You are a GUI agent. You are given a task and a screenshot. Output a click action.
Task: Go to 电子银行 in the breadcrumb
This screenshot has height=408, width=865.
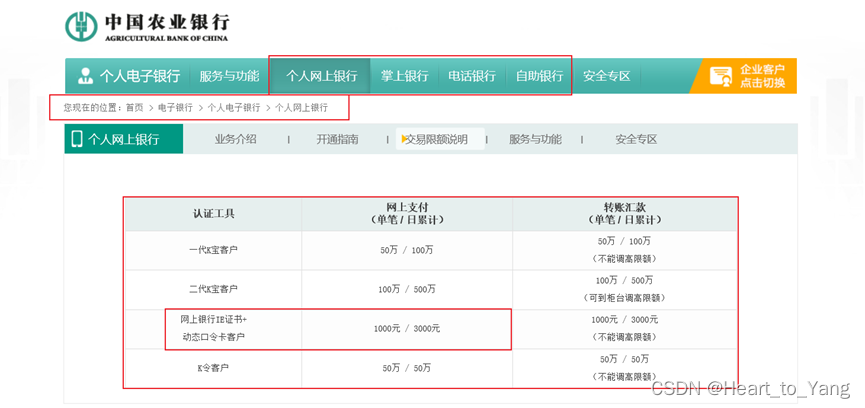(x=175, y=108)
